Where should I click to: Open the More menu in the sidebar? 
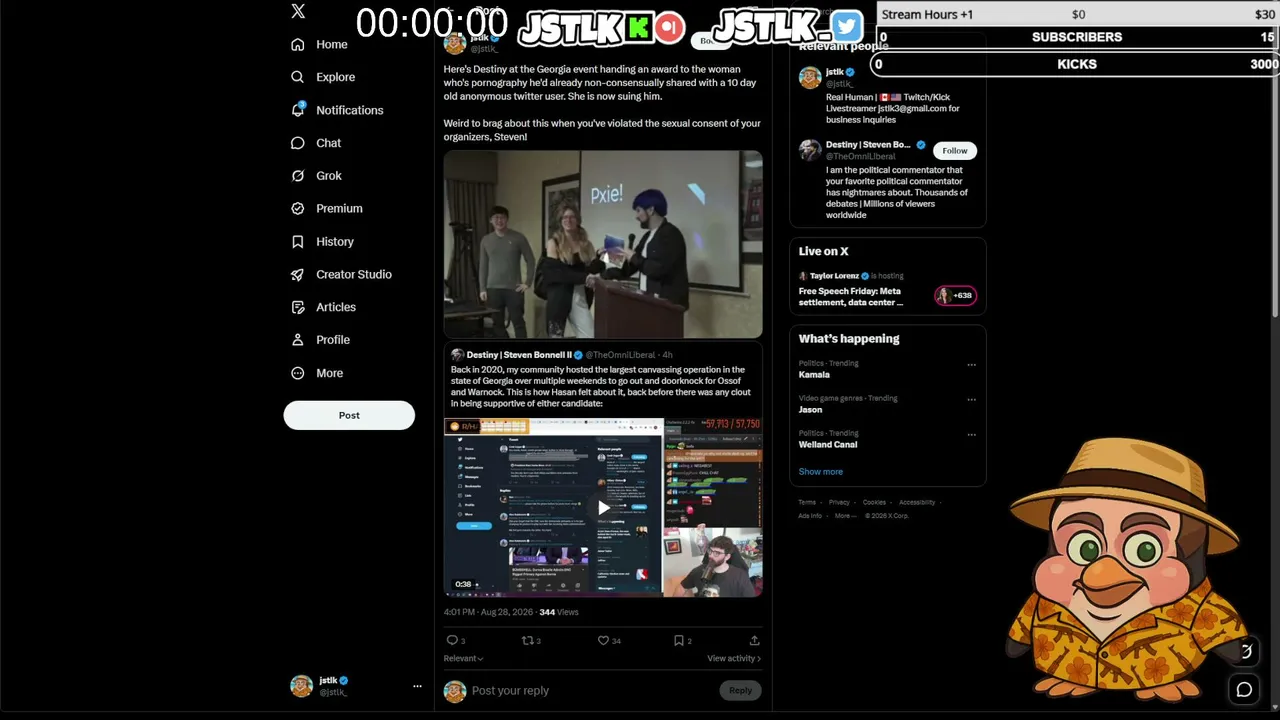317,373
